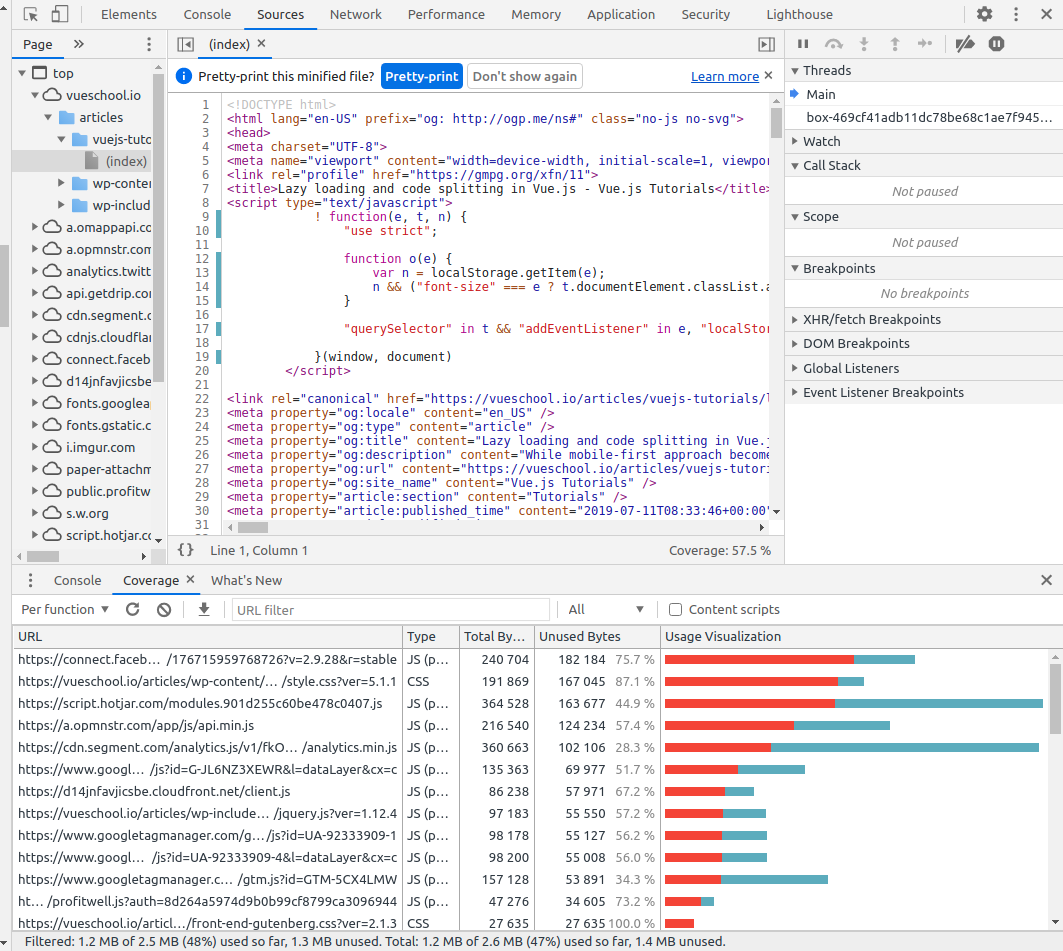This screenshot has height=951, width=1063.
Task: Click the Pretty-print button
Action: tap(421, 76)
